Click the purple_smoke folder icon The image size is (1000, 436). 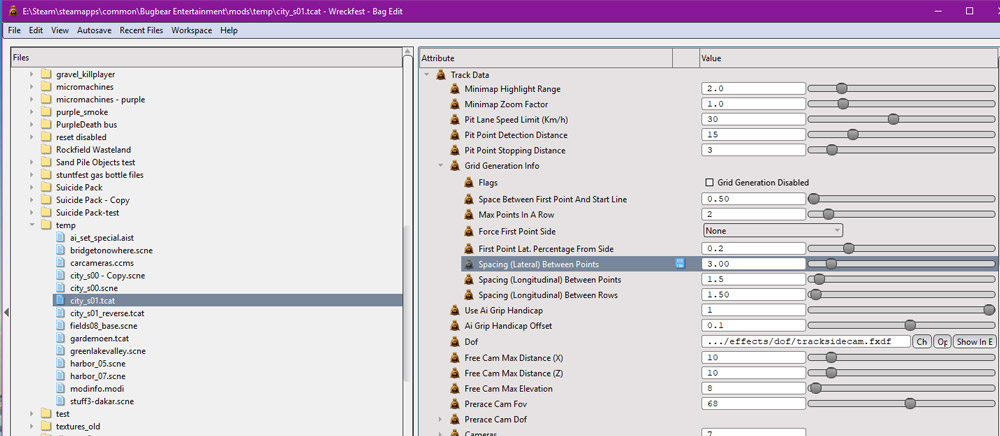46,112
